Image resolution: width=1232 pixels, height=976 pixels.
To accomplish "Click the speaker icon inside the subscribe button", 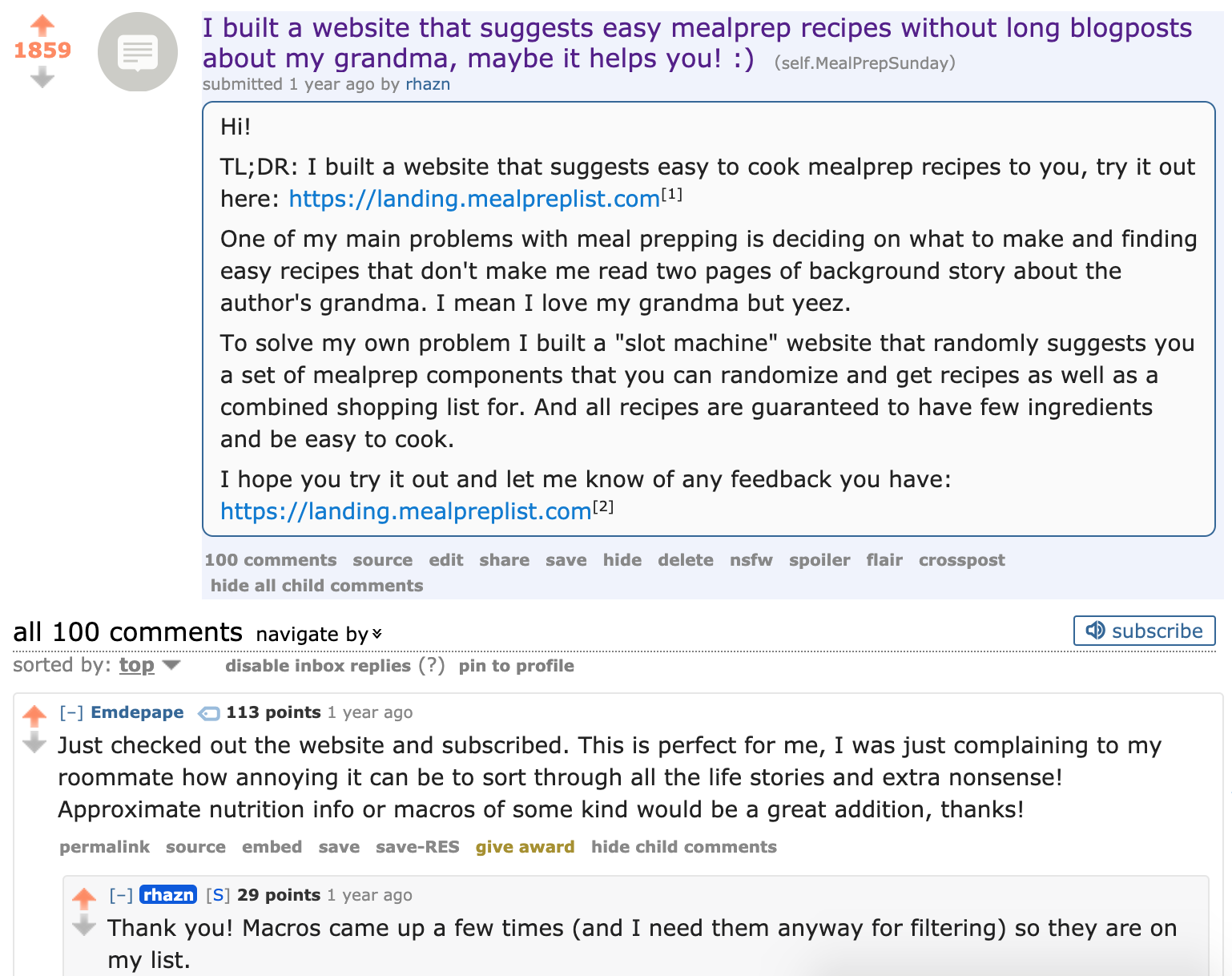I will [1096, 631].
